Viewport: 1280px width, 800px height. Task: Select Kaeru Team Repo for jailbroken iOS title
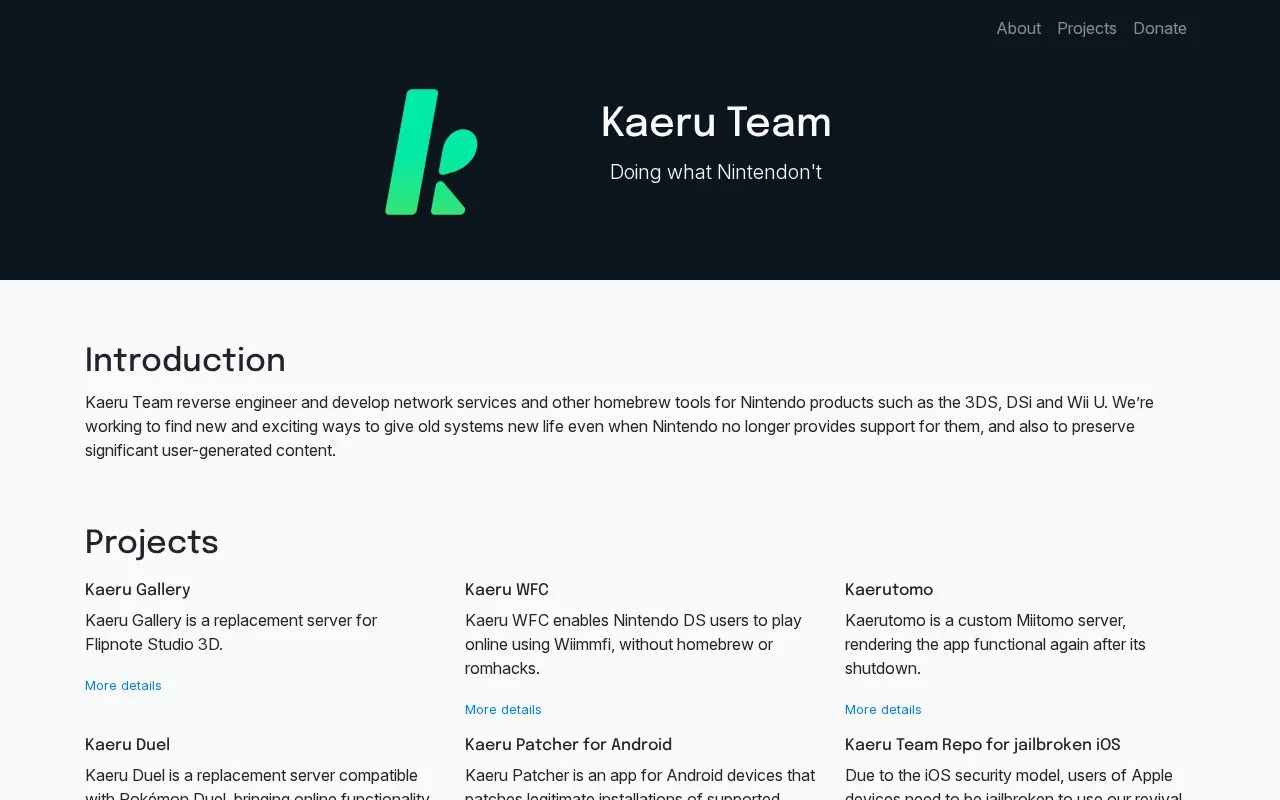pos(983,744)
